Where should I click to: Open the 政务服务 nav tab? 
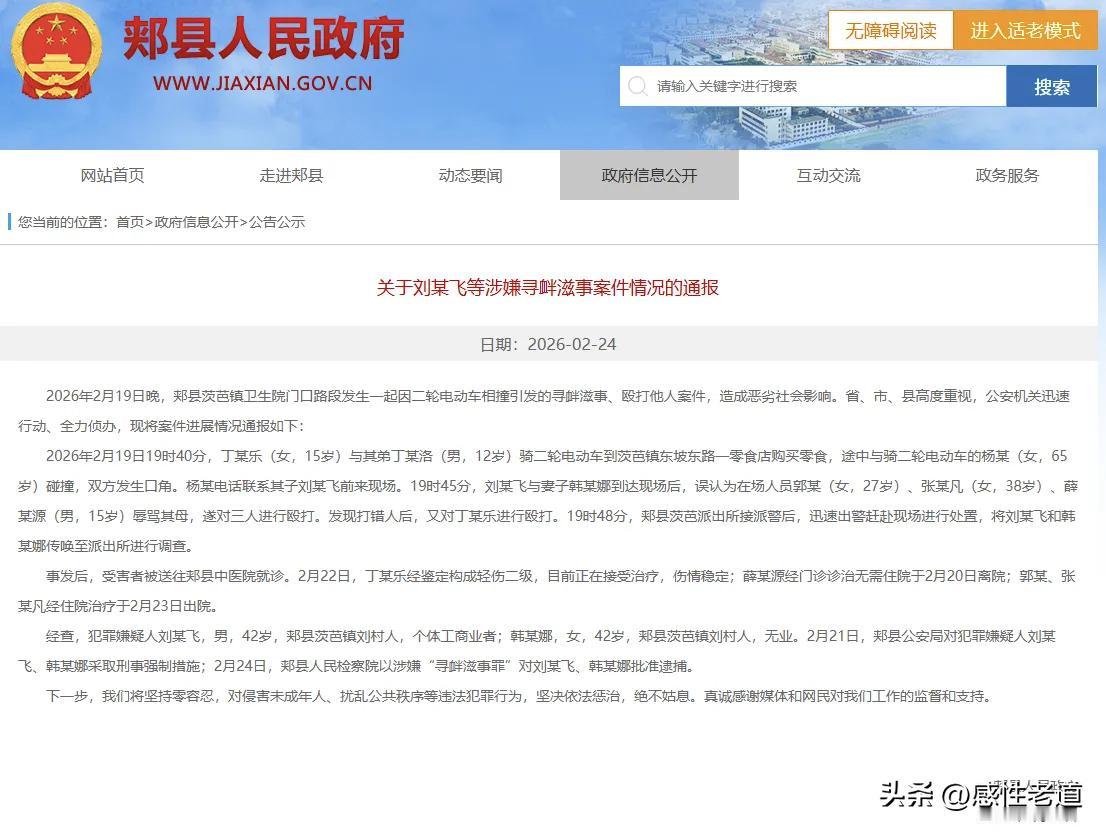(1007, 175)
